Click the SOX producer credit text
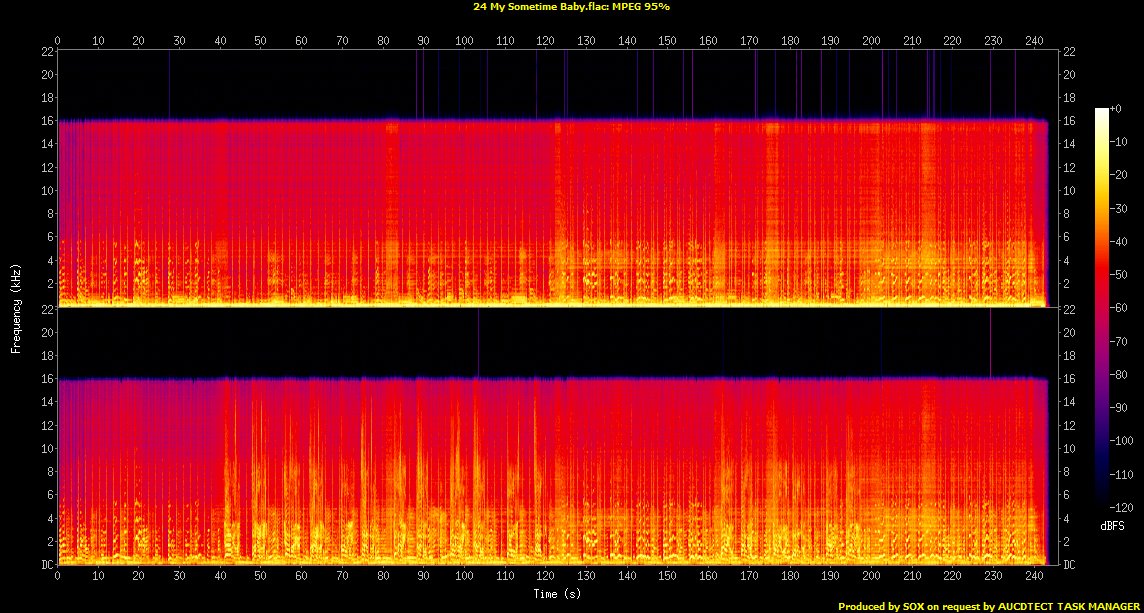1144x613 pixels. tap(989, 606)
